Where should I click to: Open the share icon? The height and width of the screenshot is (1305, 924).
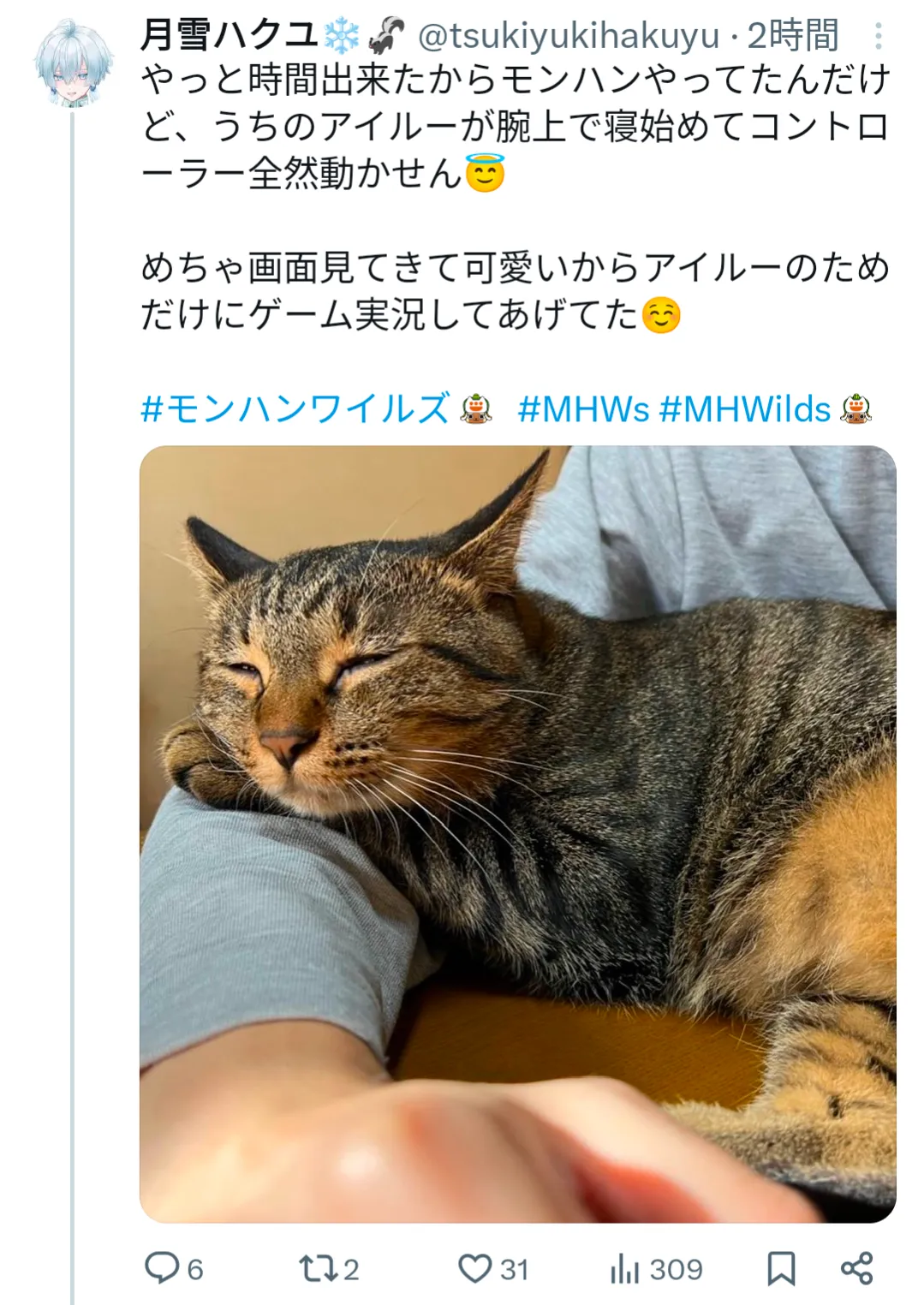coord(856,1268)
